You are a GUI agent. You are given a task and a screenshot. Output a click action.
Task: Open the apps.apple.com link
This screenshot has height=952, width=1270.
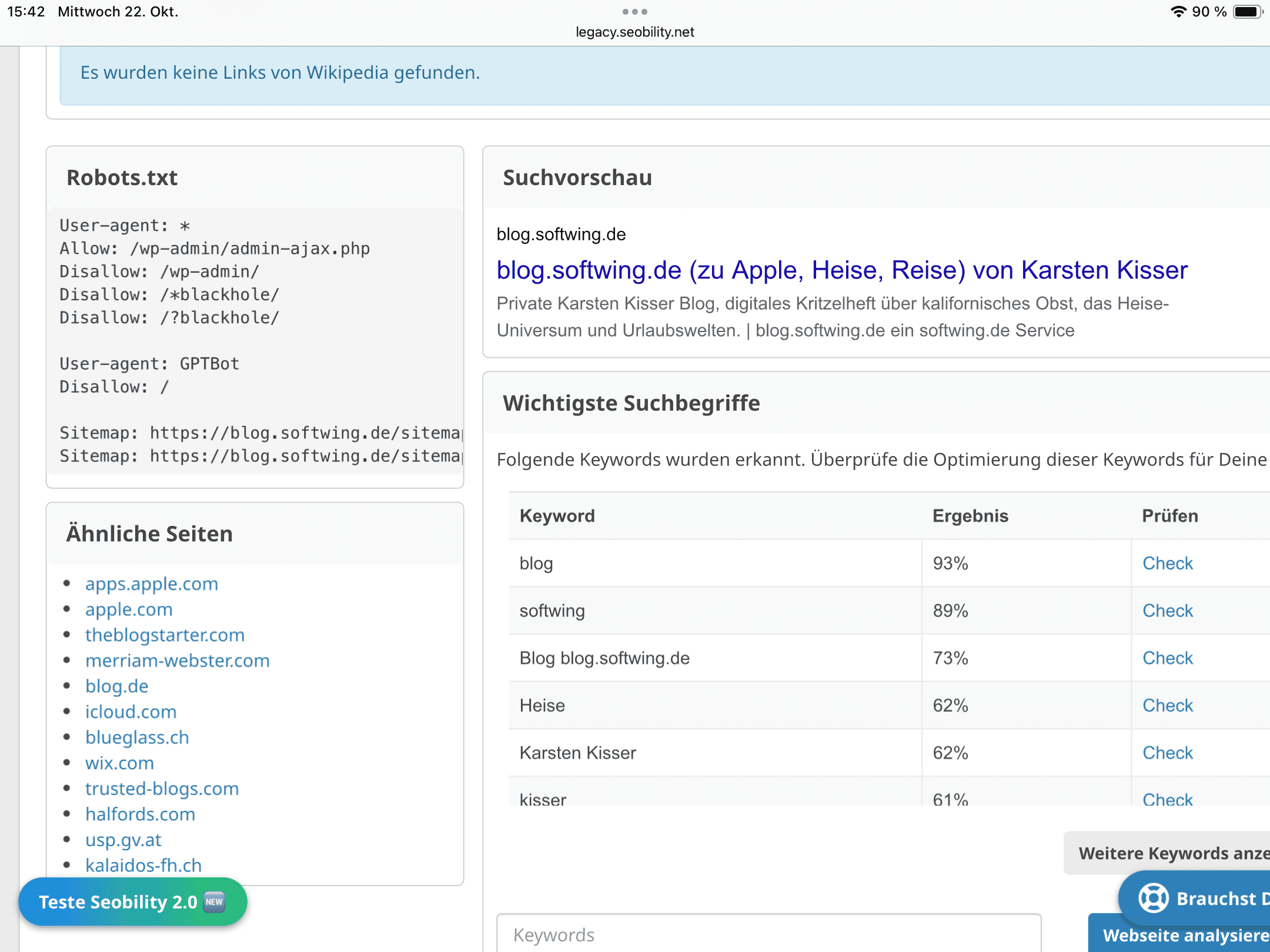(152, 584)
